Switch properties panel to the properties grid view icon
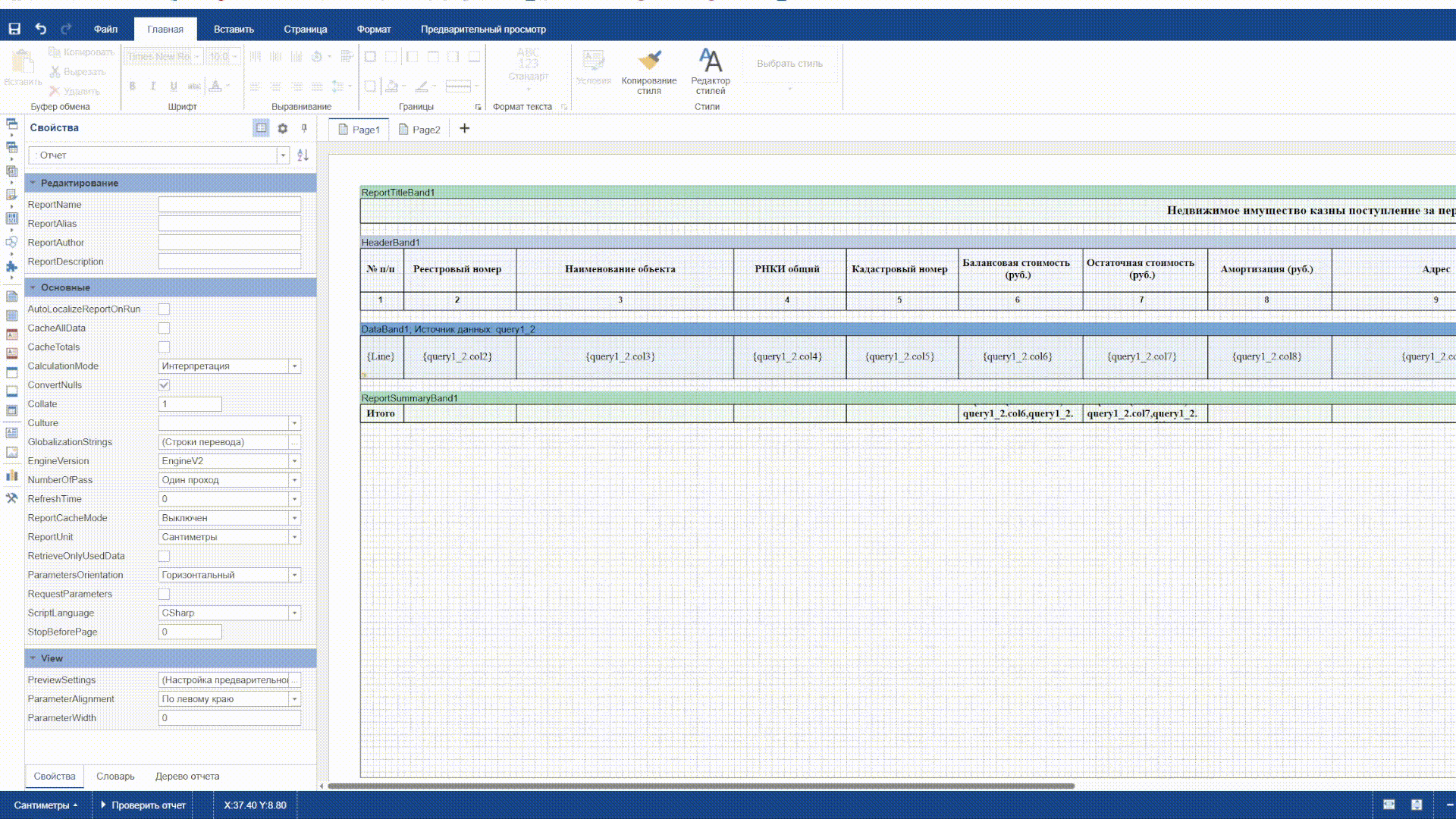This screenshot has height=819, width=1456. [261, 128]
